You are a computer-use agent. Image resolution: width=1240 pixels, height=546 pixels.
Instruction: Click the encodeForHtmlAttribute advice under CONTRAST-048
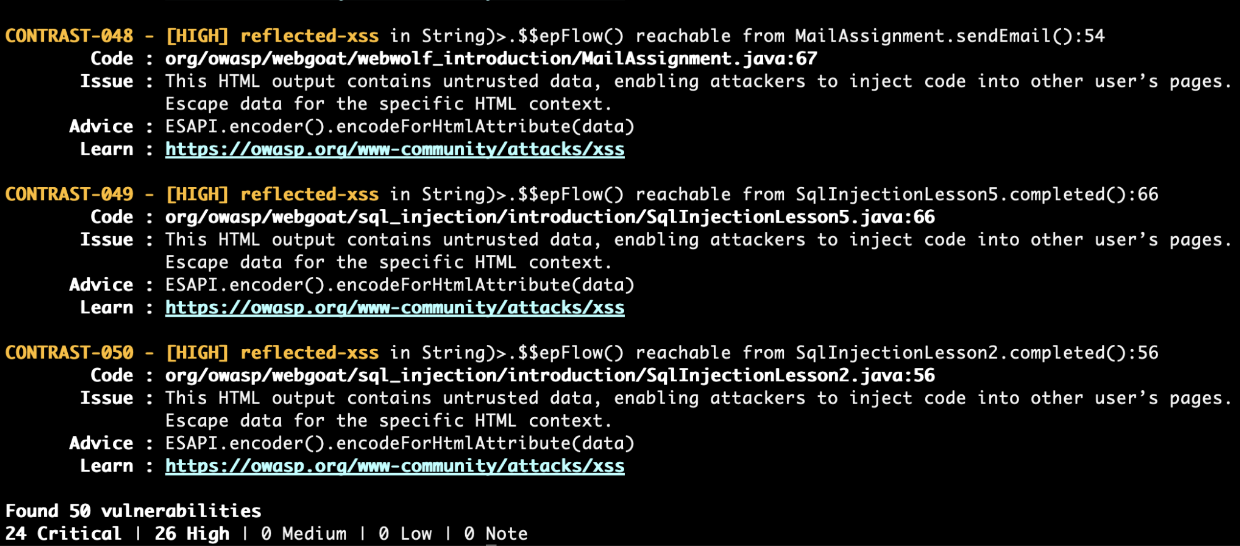point(399,126)
